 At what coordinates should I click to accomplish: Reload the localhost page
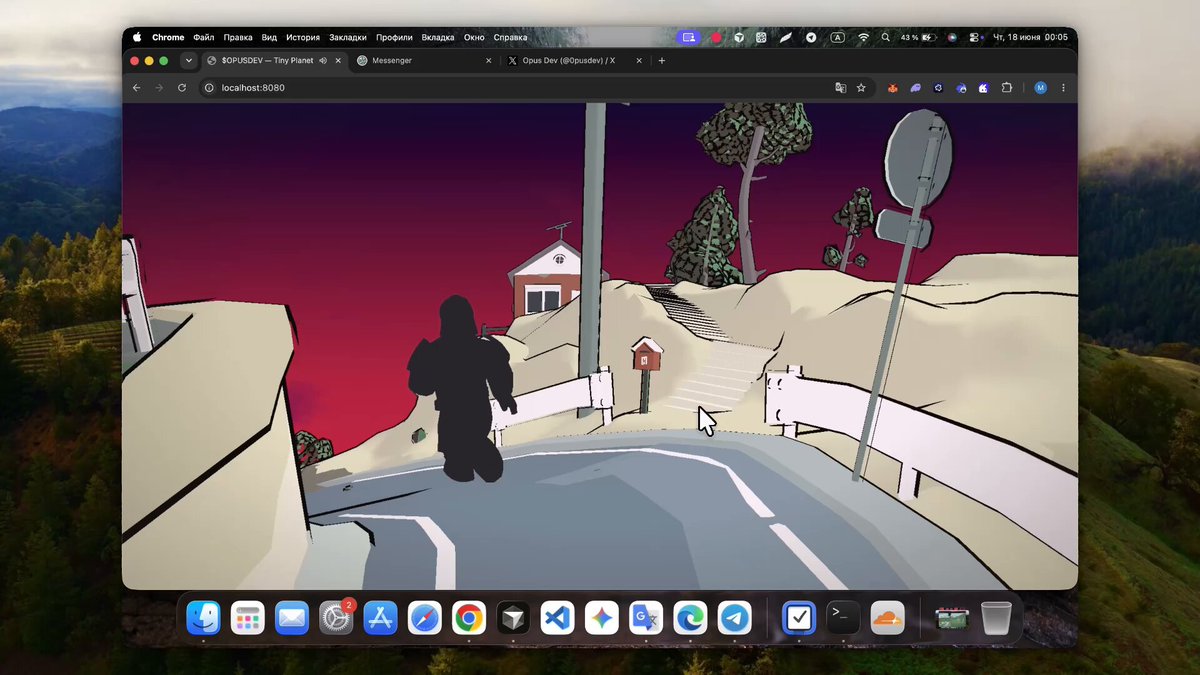click(182, 88)
